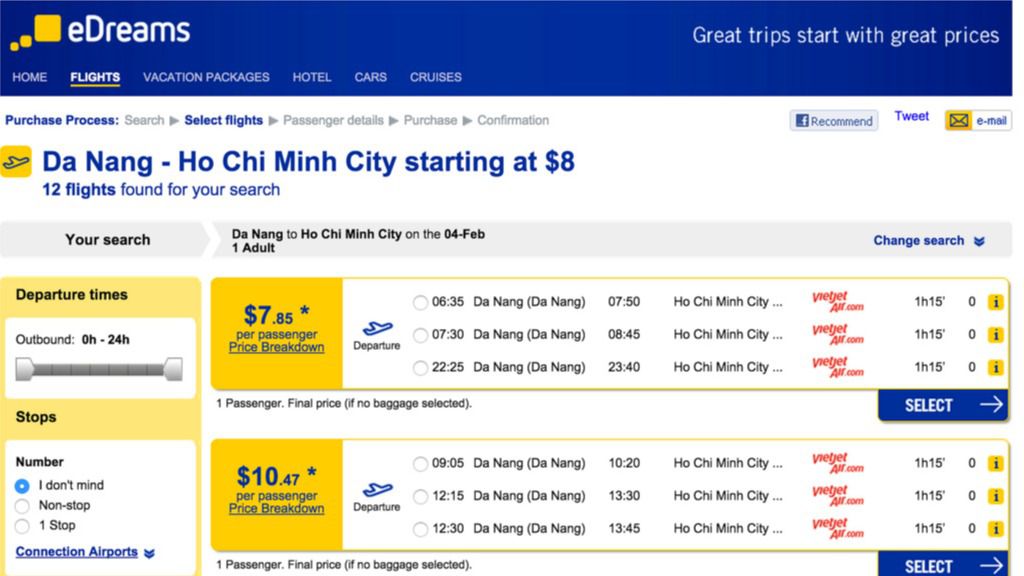Select Non-stop stops option

coord(22,506)
